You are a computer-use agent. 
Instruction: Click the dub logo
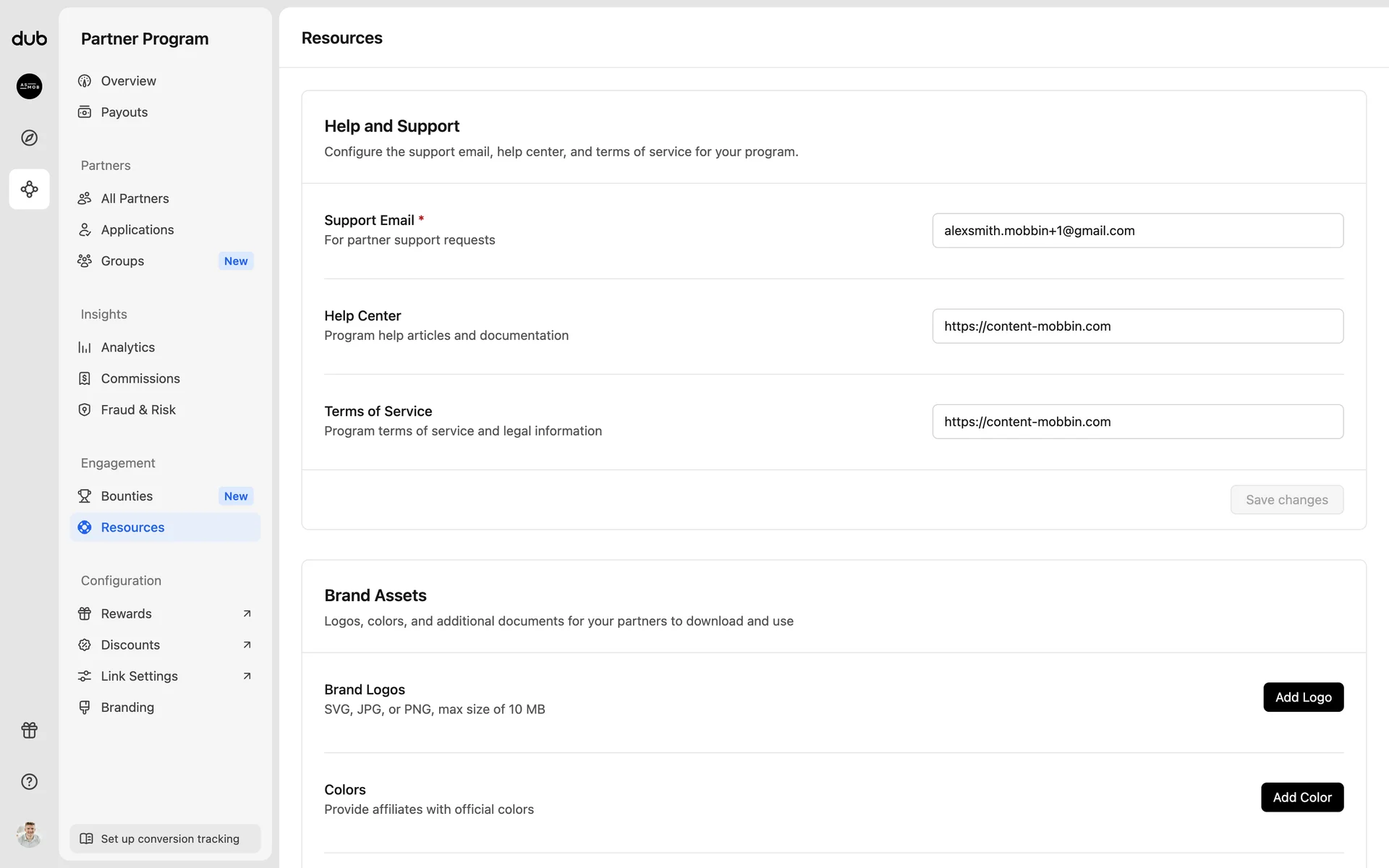click(x=29, y=38)
